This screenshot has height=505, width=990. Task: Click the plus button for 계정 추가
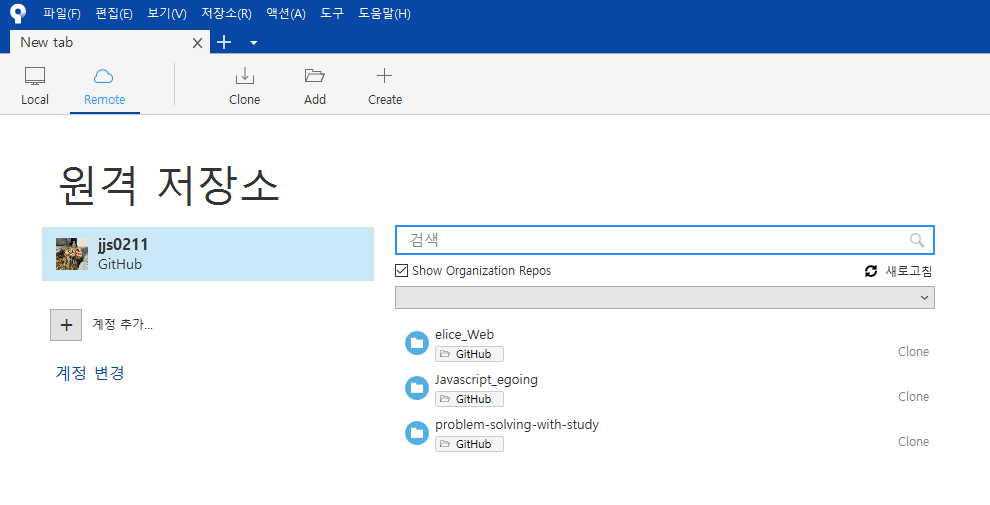[x=66, y=324]
